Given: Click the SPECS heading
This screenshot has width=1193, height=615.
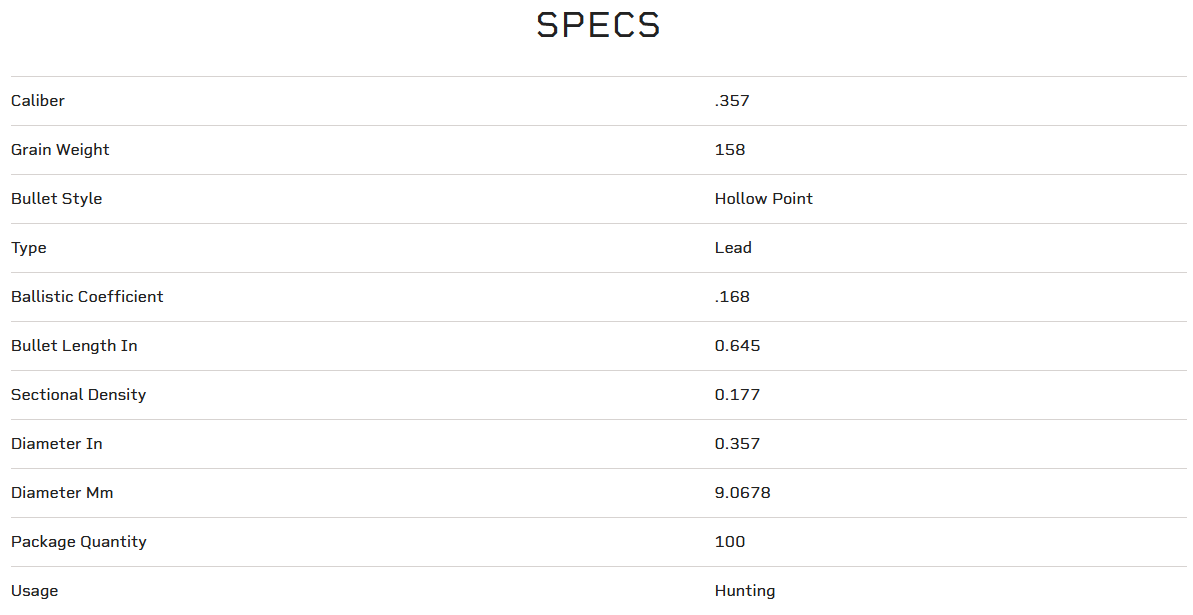Looking at the screenshot, I should coord(598,26).
